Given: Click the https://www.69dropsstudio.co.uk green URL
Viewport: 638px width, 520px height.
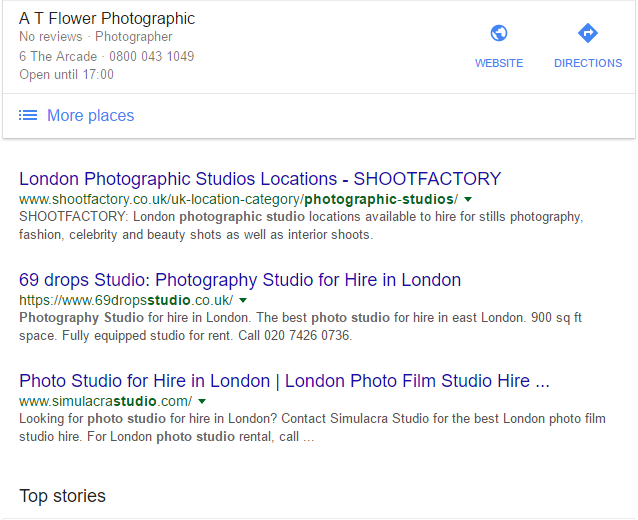Looking at the screenshot, I should tap(126, 300).
